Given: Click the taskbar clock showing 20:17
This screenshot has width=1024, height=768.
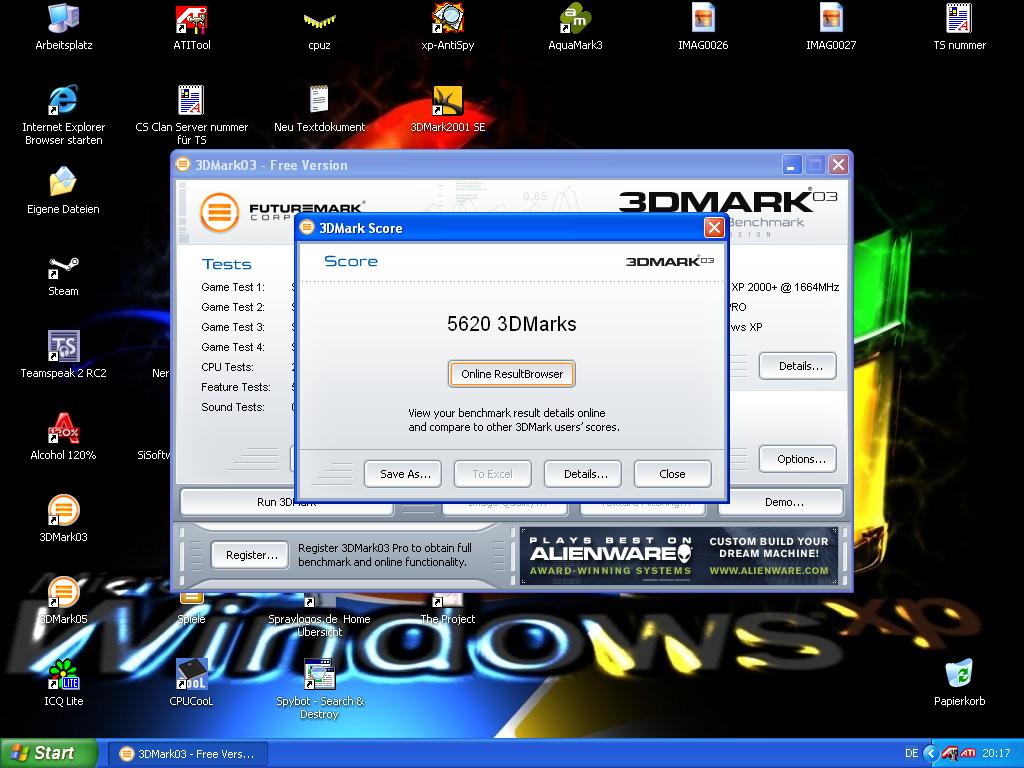Looking at the screenshot, I should pos(996,754).
